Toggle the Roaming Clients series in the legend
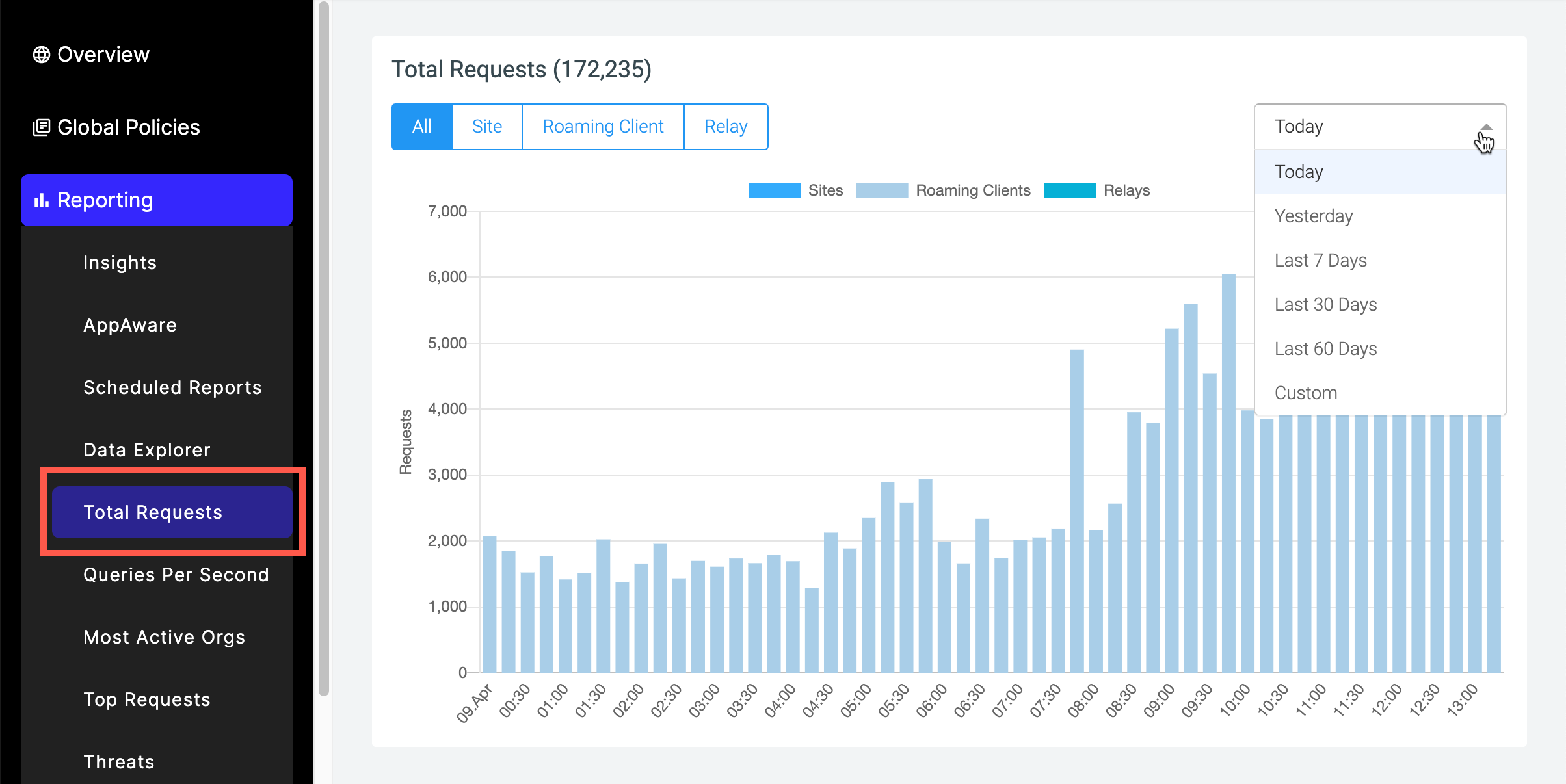This screenshot has height=784, width=1566. coord(972,190)
